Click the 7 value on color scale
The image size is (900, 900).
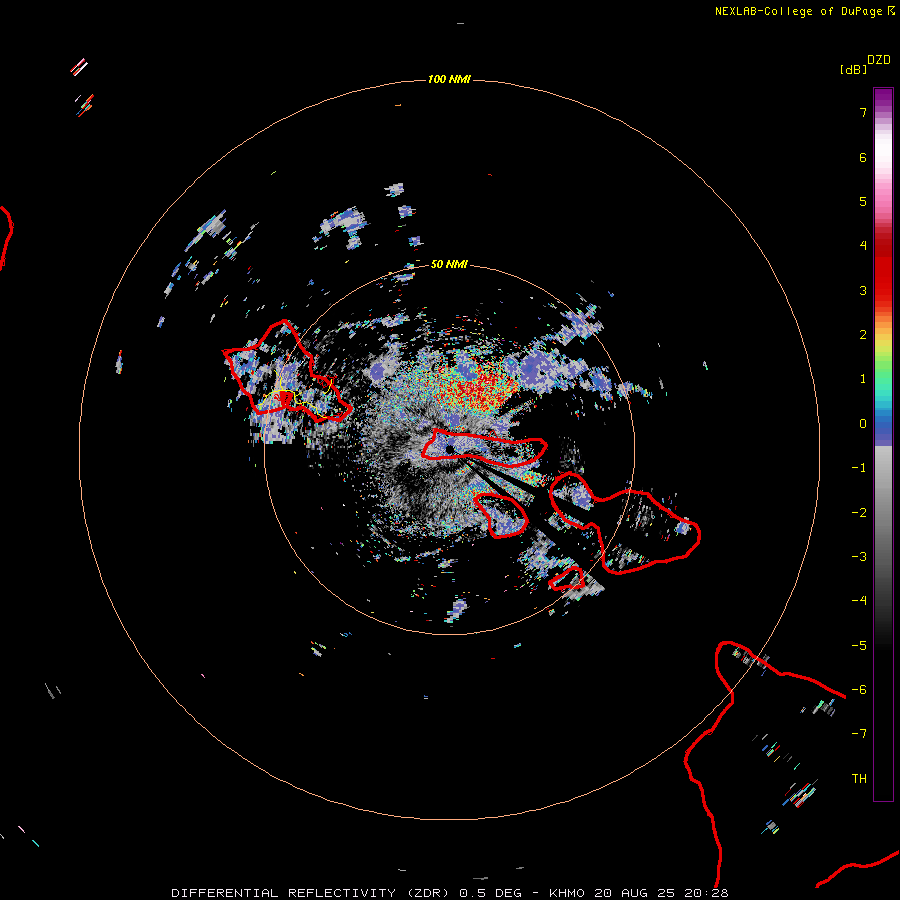click(x=863, y=112)
